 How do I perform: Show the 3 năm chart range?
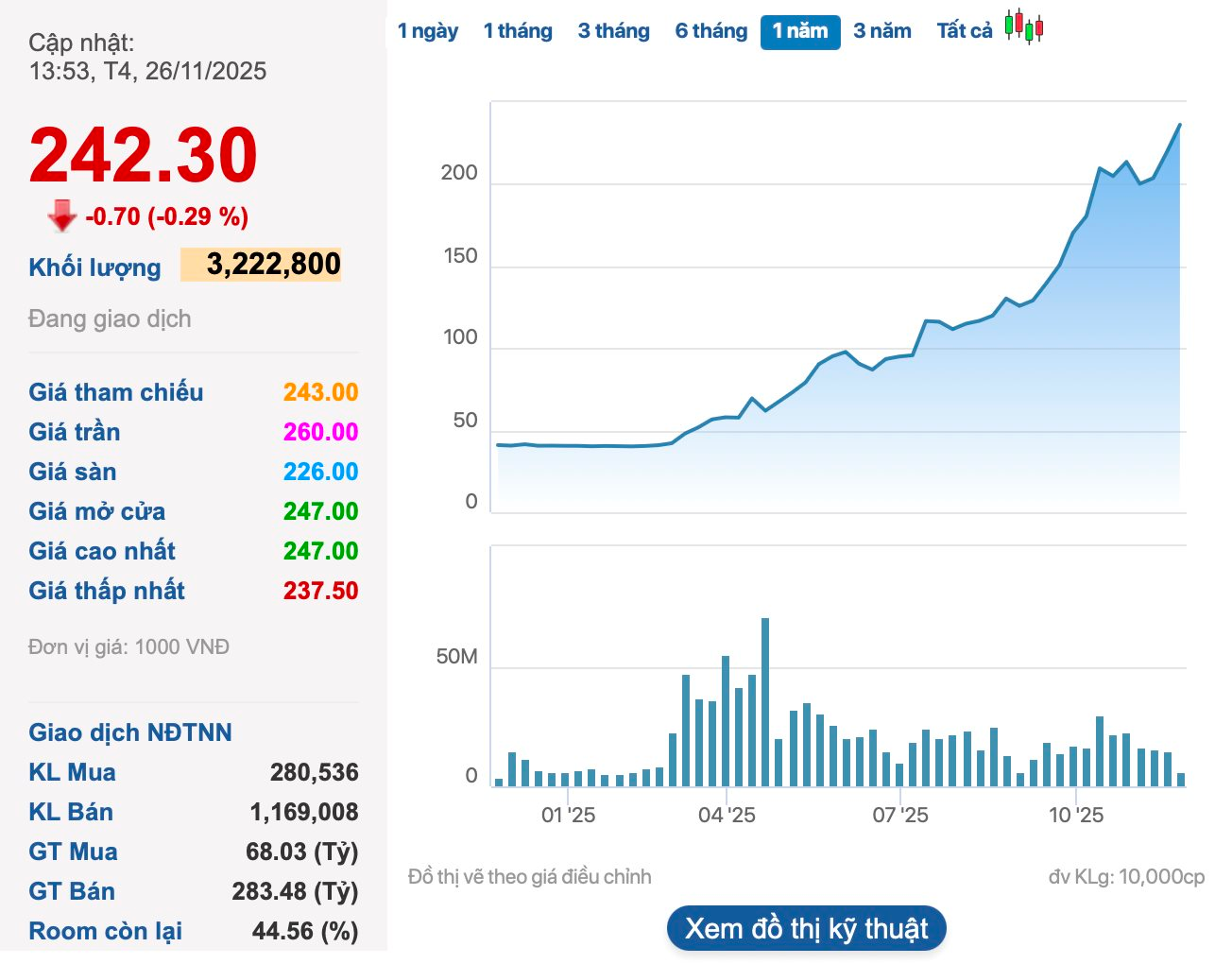coord(881,31)
